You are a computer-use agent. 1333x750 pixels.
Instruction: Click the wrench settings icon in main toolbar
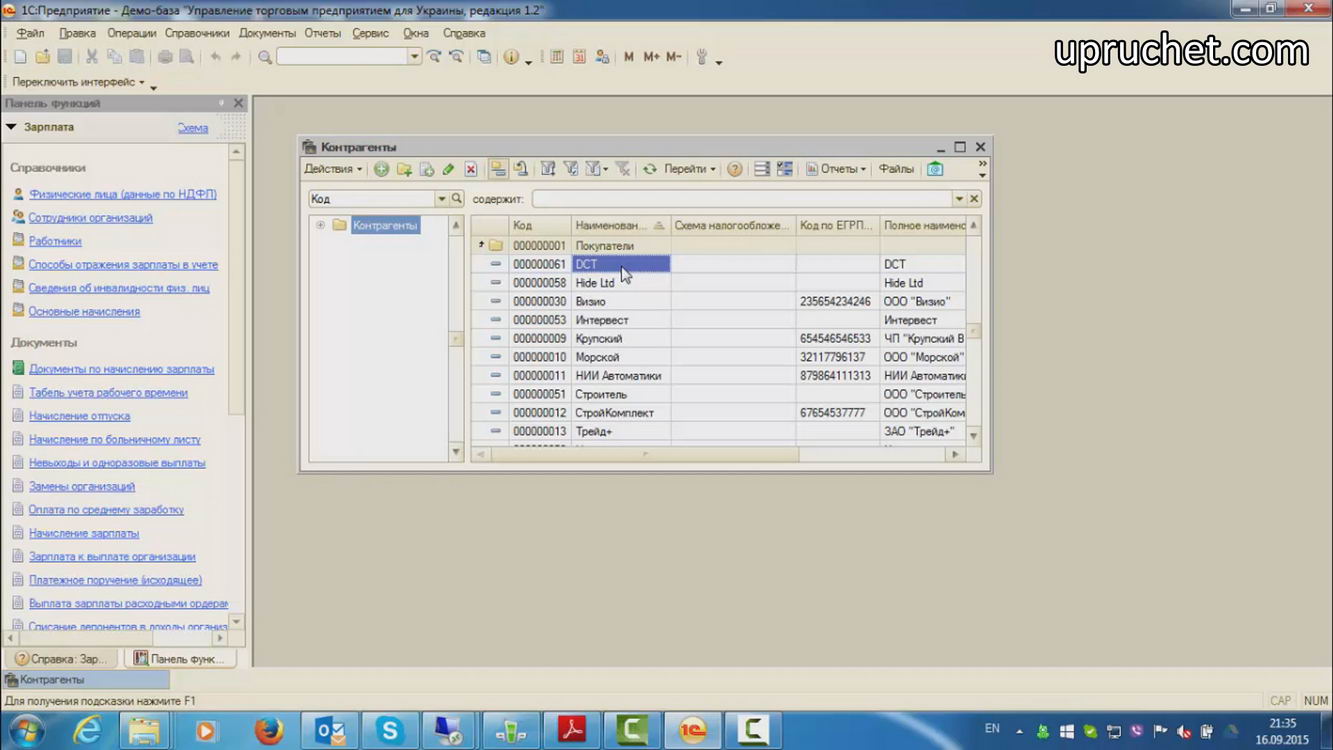[x=702, y=57]
